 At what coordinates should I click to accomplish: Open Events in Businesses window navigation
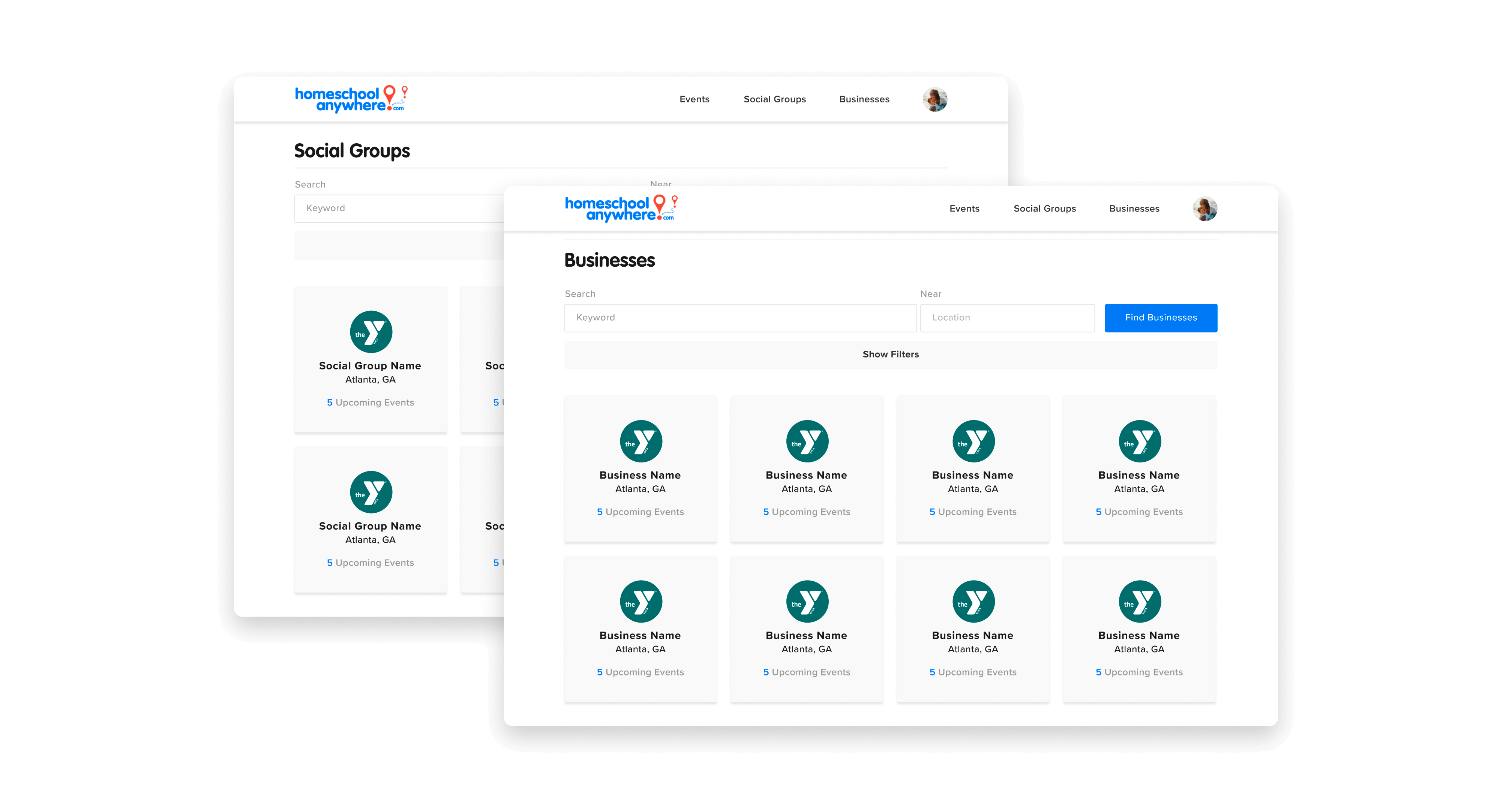pos(964,209)
